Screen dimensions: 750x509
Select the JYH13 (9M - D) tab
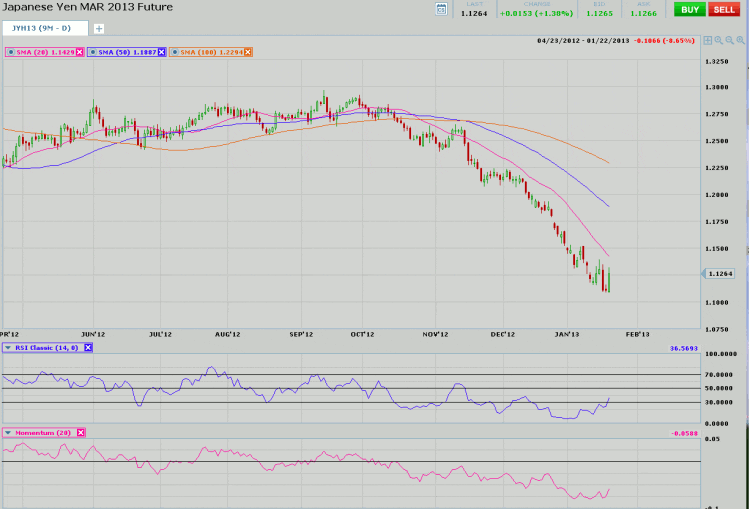(x=43, y=28)
